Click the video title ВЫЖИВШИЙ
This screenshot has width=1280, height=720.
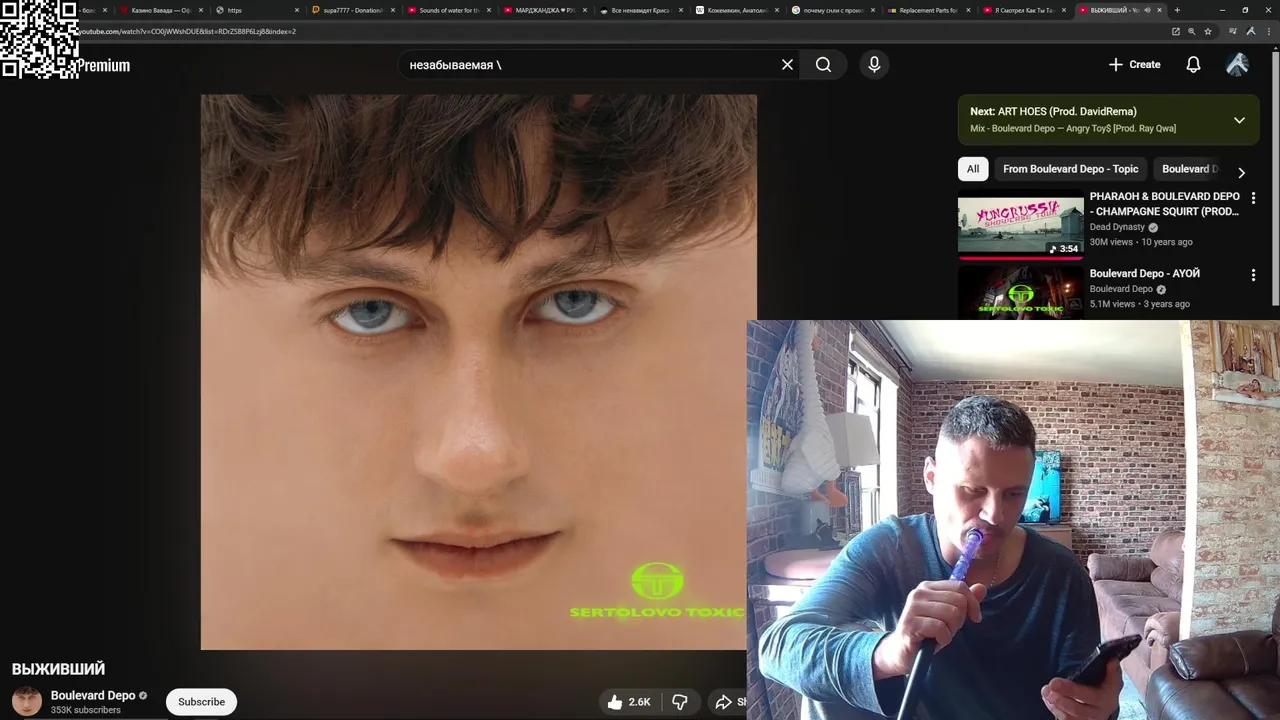click(58, 669)
